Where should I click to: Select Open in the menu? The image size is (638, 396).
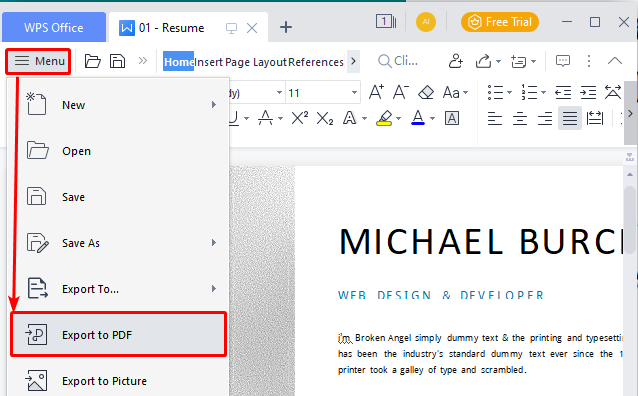(118, 151)
